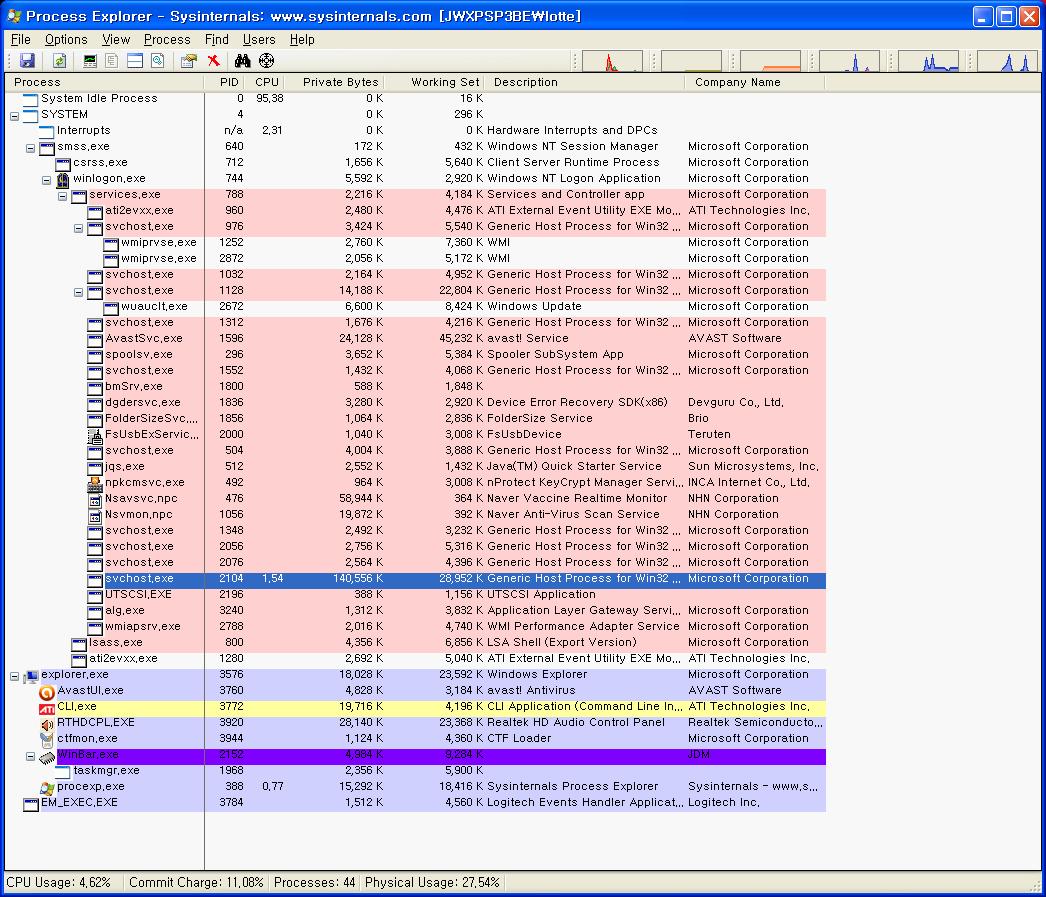
Task: Open System Information graph icon
Action: [89, 61]
